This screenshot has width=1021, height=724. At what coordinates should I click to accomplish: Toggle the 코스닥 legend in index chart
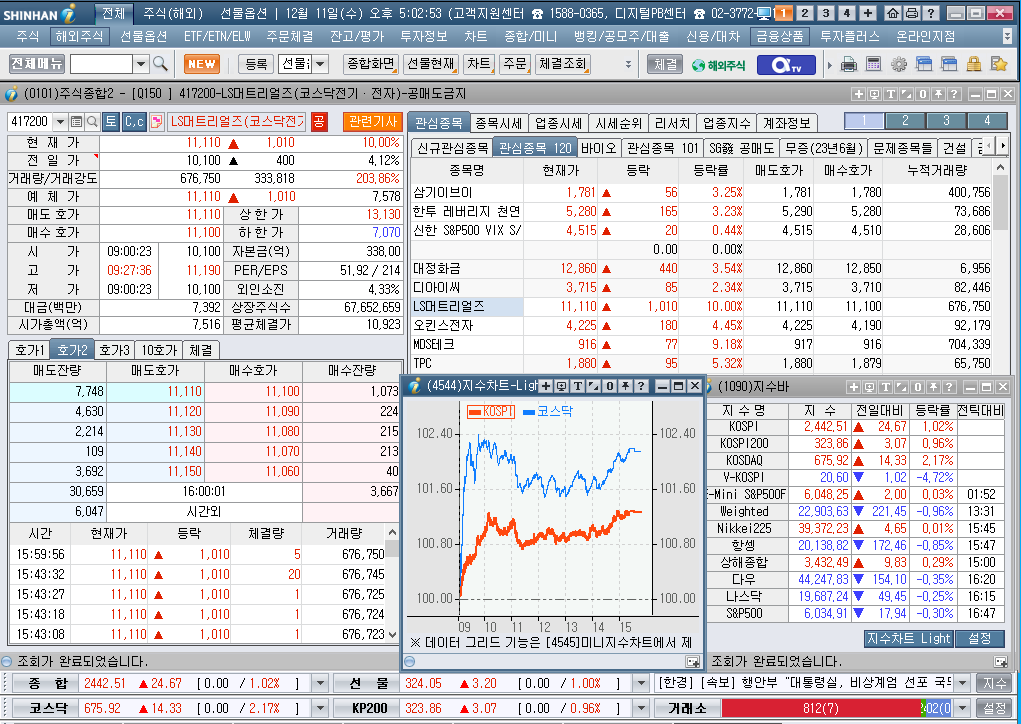pos(548,411)
